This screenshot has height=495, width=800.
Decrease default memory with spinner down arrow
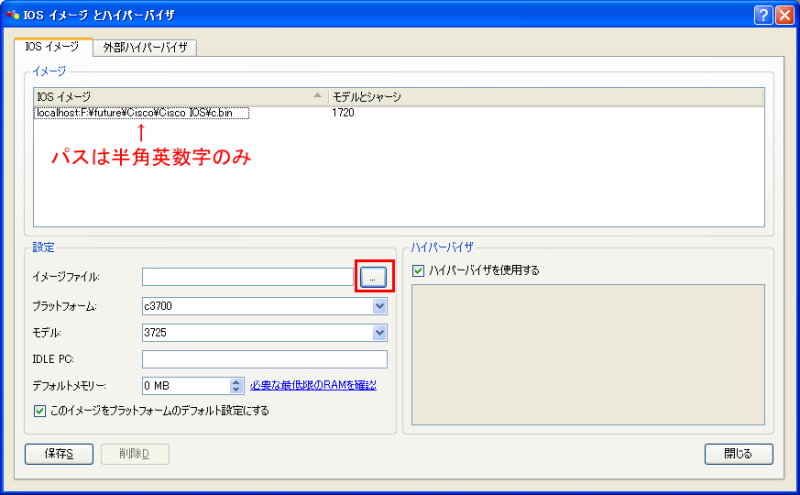tap(236, 389)
